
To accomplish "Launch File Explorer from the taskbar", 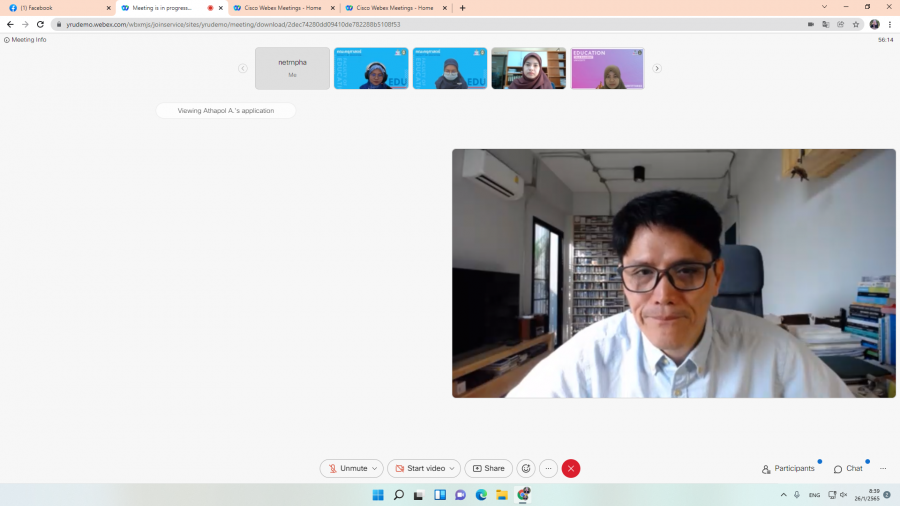I will 502,495.
